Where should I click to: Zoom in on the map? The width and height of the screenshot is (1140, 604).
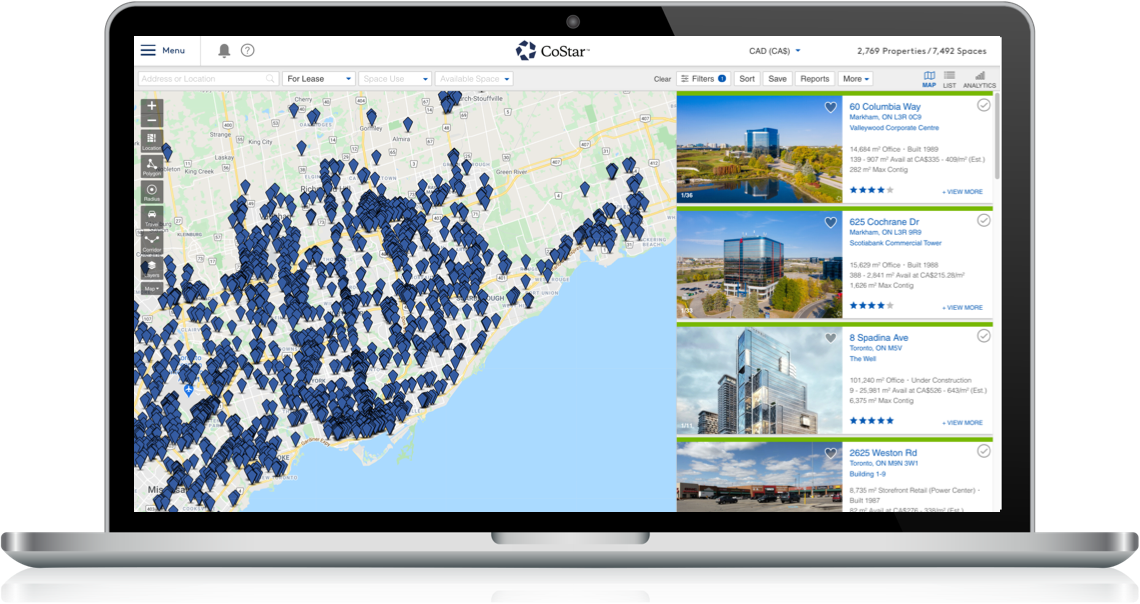[x=152, y=105]
